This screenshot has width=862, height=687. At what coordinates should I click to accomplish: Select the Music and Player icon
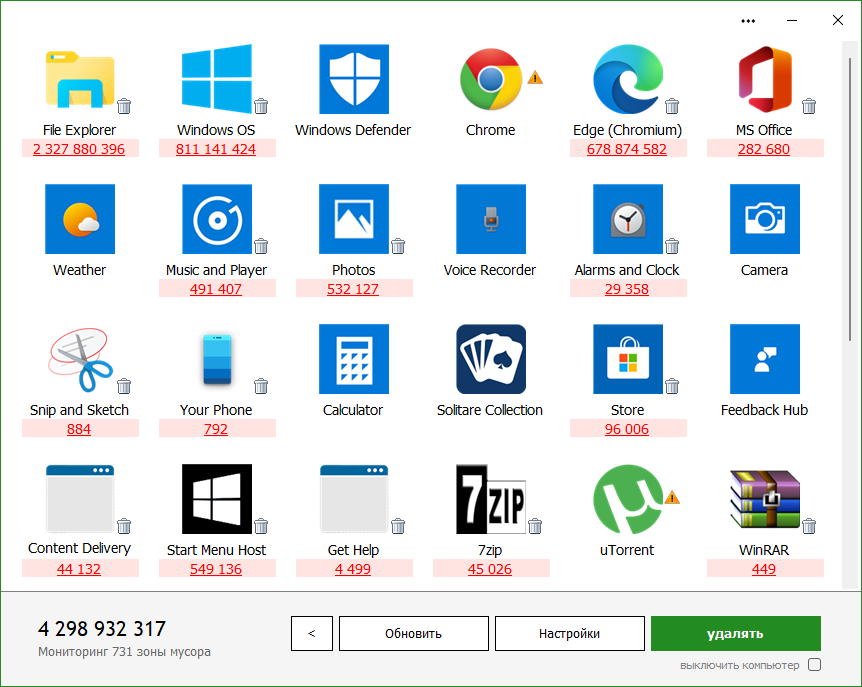click(217, 219)
